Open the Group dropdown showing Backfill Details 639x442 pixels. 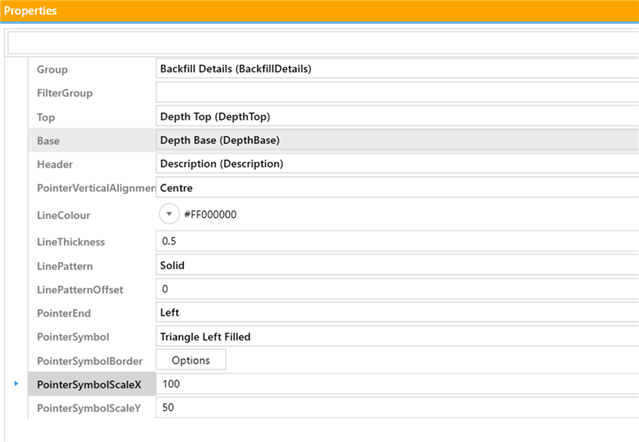[397, 69]
